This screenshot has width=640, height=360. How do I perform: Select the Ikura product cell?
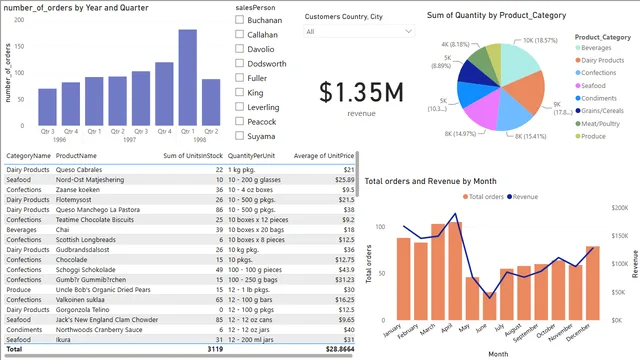coord(63,340)
